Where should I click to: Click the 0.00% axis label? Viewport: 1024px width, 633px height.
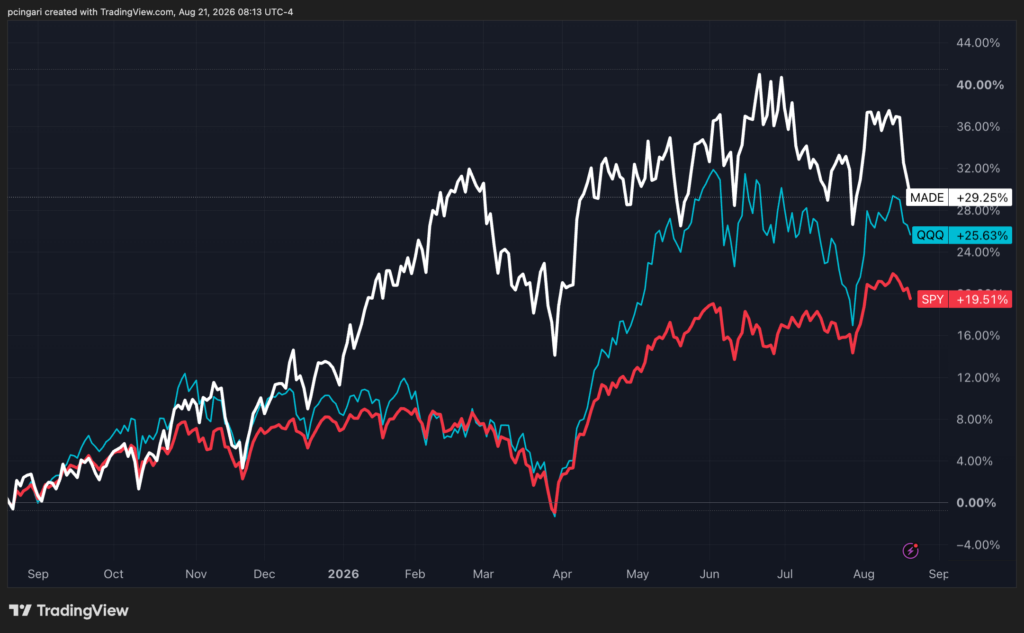[976, 503]
